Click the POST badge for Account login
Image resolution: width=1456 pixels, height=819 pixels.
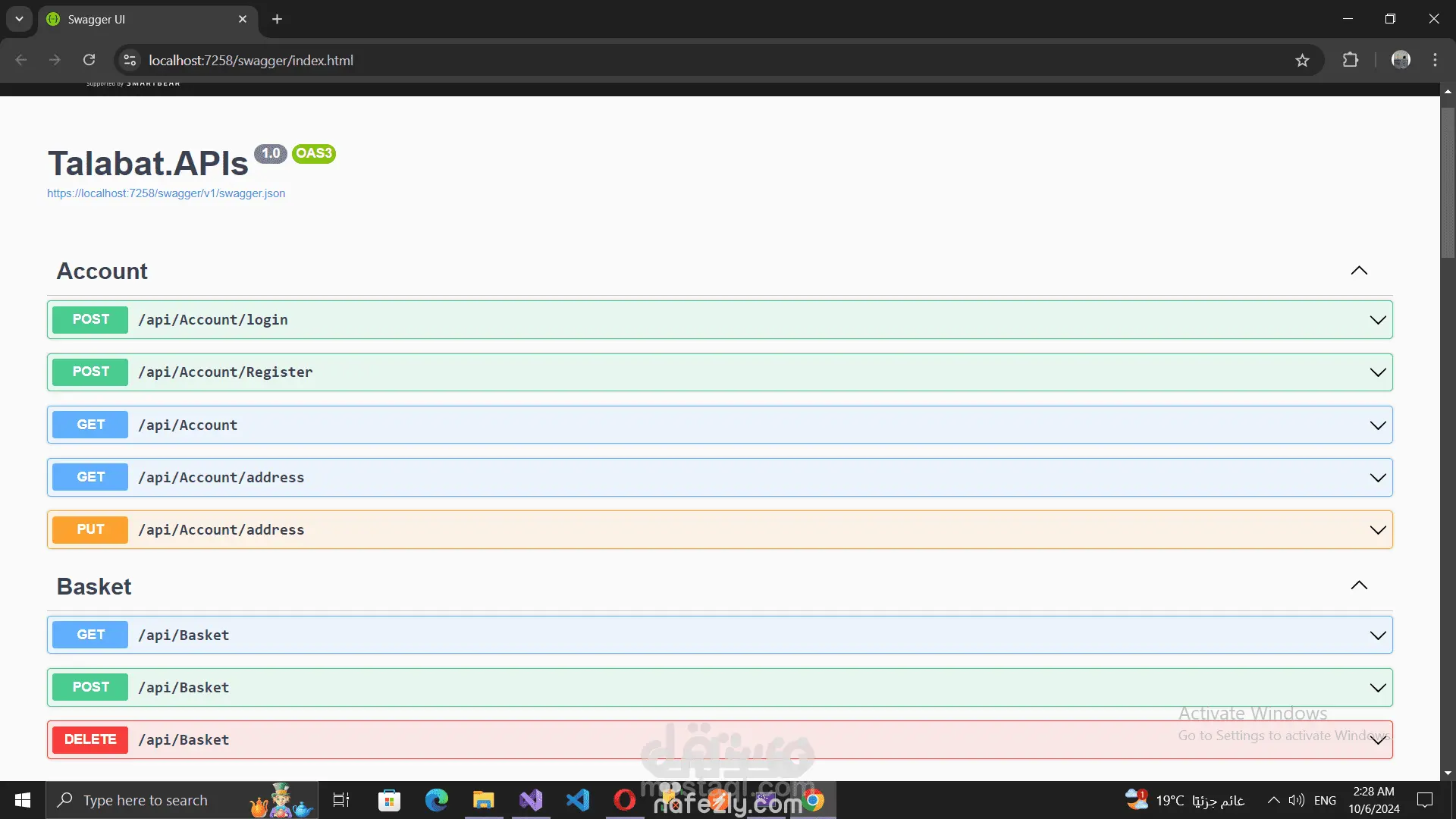coord(90,319)
